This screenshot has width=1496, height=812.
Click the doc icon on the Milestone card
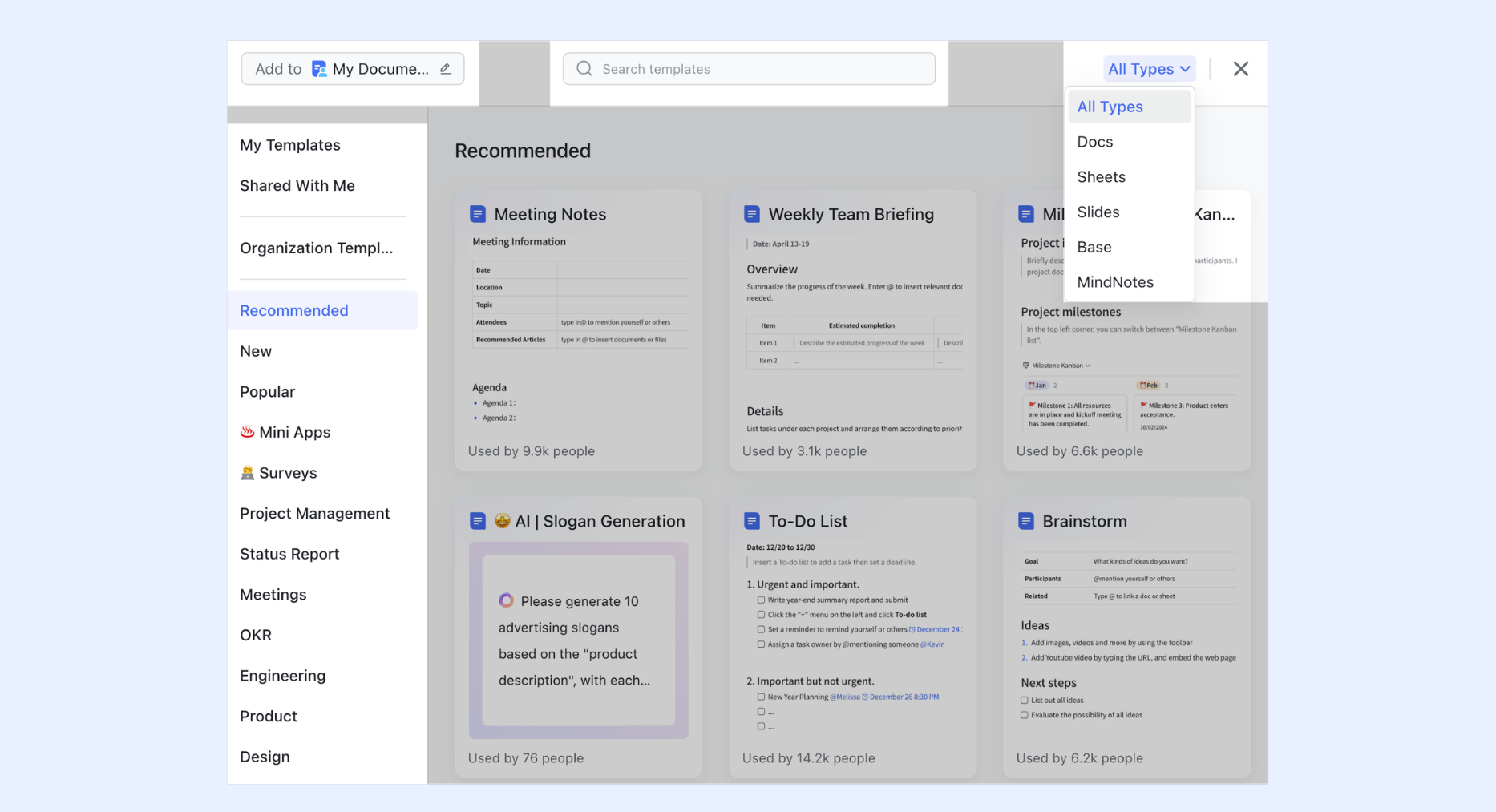pyautogui.click(x=1026, y=214)
